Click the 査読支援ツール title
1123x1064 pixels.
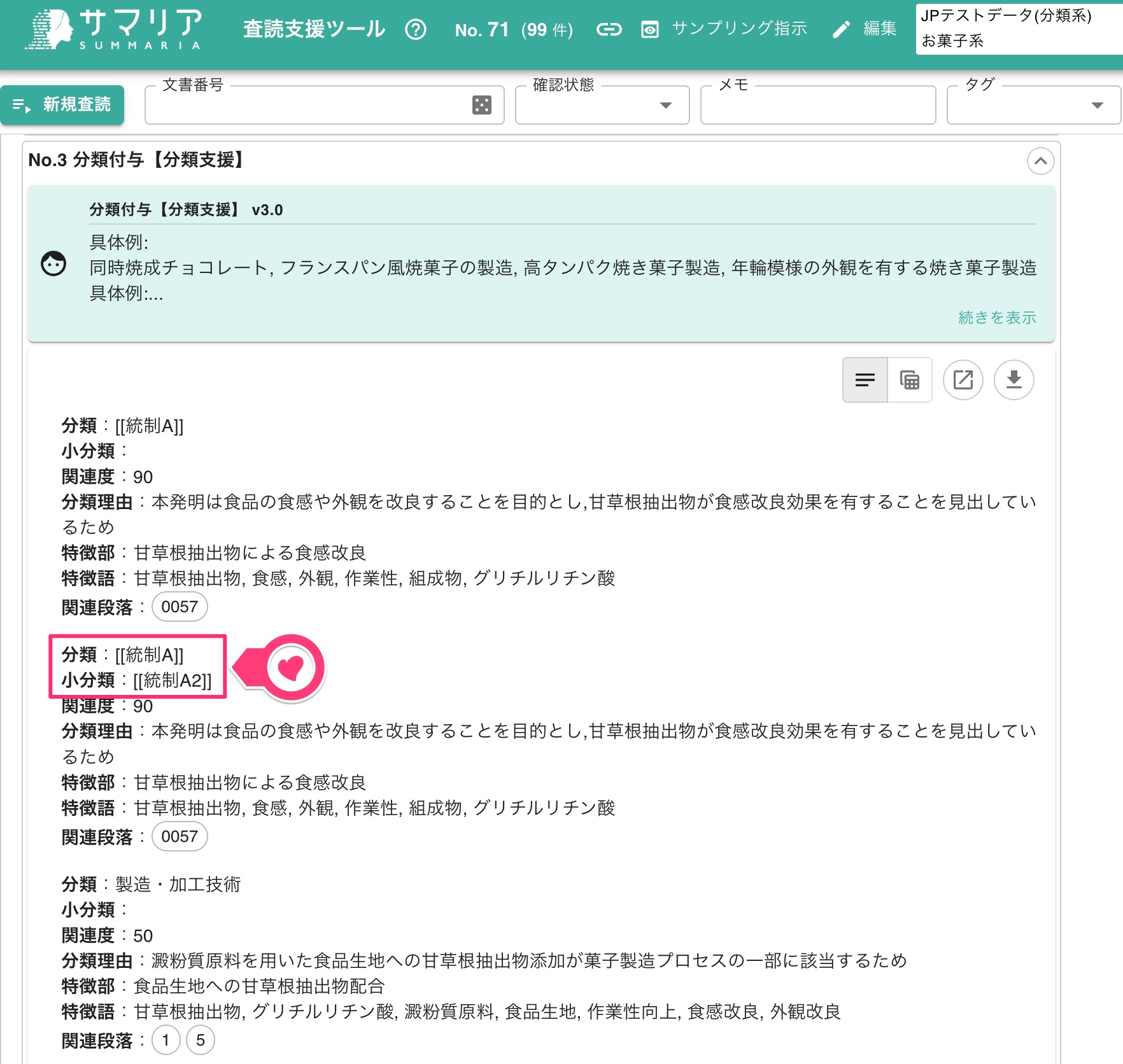[314, 29]
